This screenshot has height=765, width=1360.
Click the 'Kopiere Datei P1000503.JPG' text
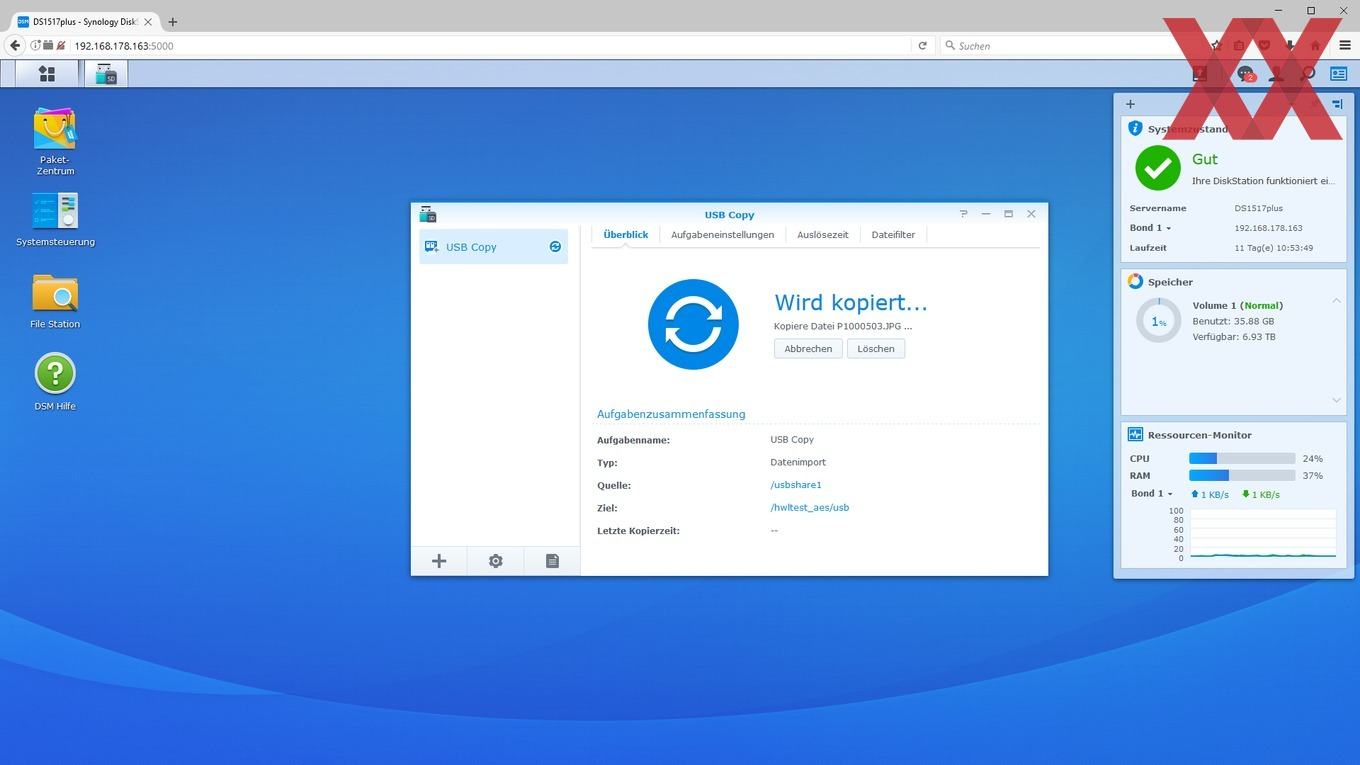843,326
